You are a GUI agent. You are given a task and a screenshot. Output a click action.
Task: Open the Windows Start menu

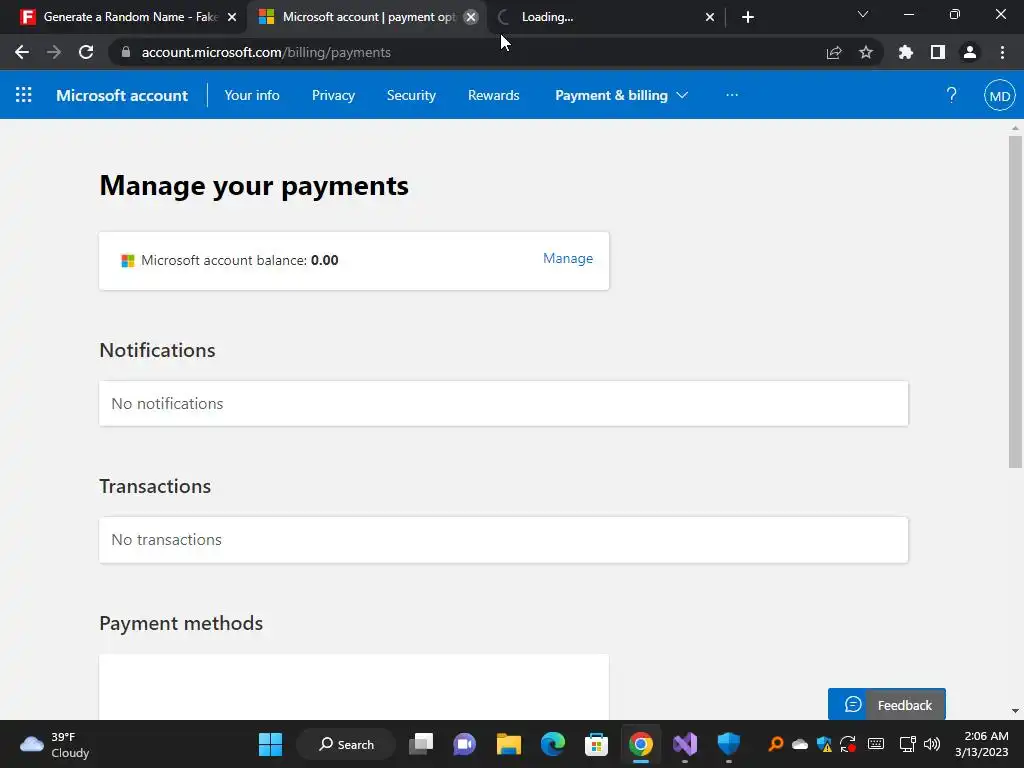coord(270,744)
